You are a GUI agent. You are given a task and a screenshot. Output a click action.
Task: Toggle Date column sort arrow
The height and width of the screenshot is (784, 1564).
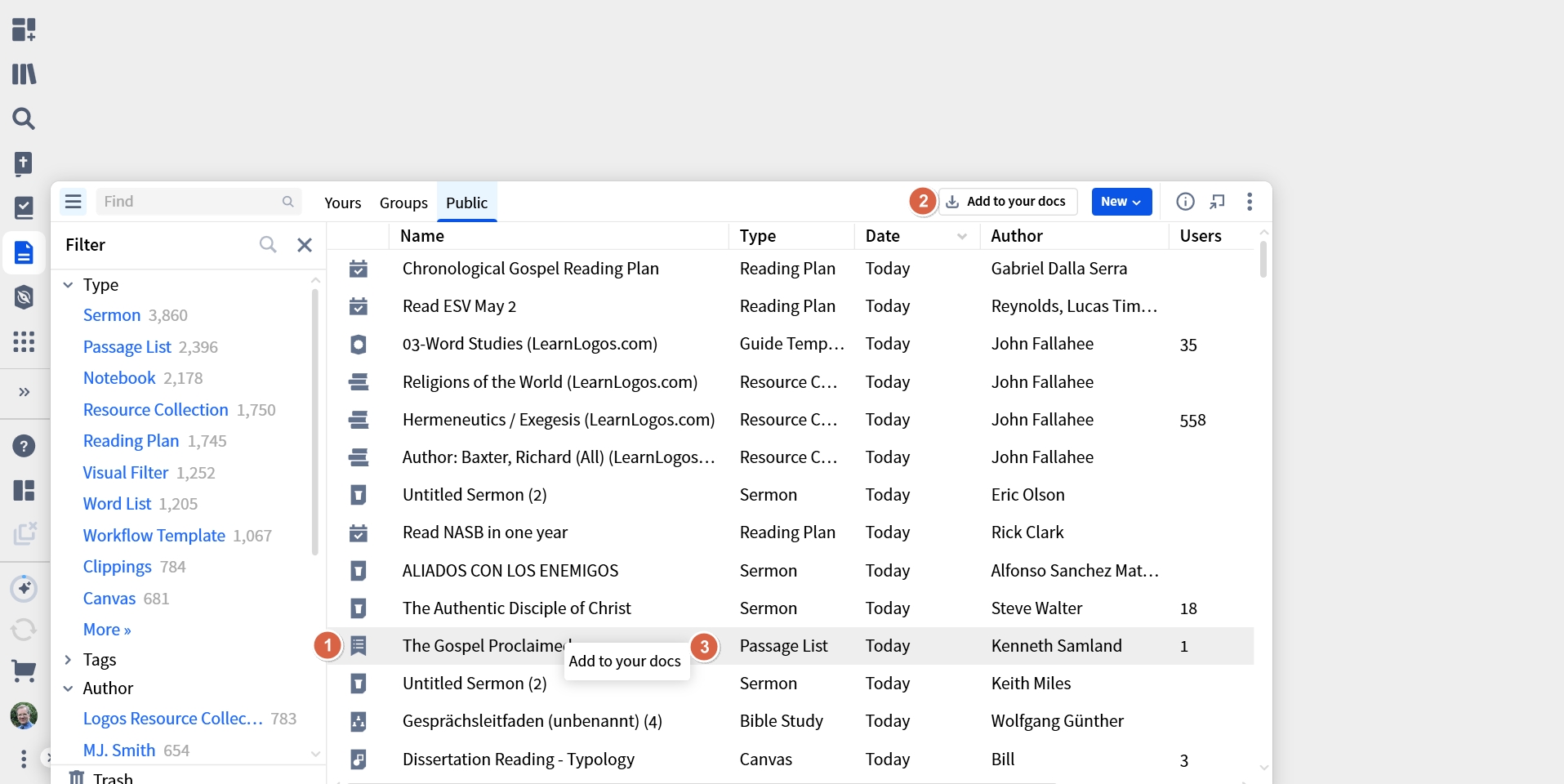(962, 237)
